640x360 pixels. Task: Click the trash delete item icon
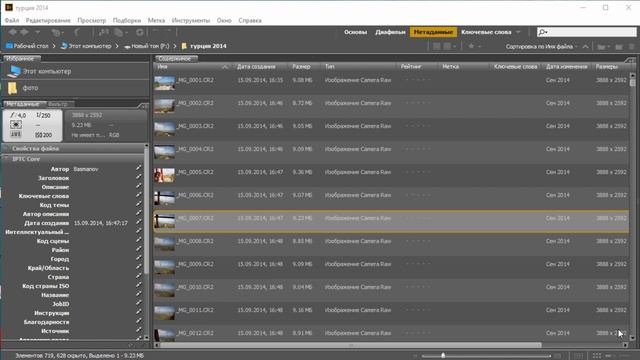pyautogui.click(x=631, y=47)
